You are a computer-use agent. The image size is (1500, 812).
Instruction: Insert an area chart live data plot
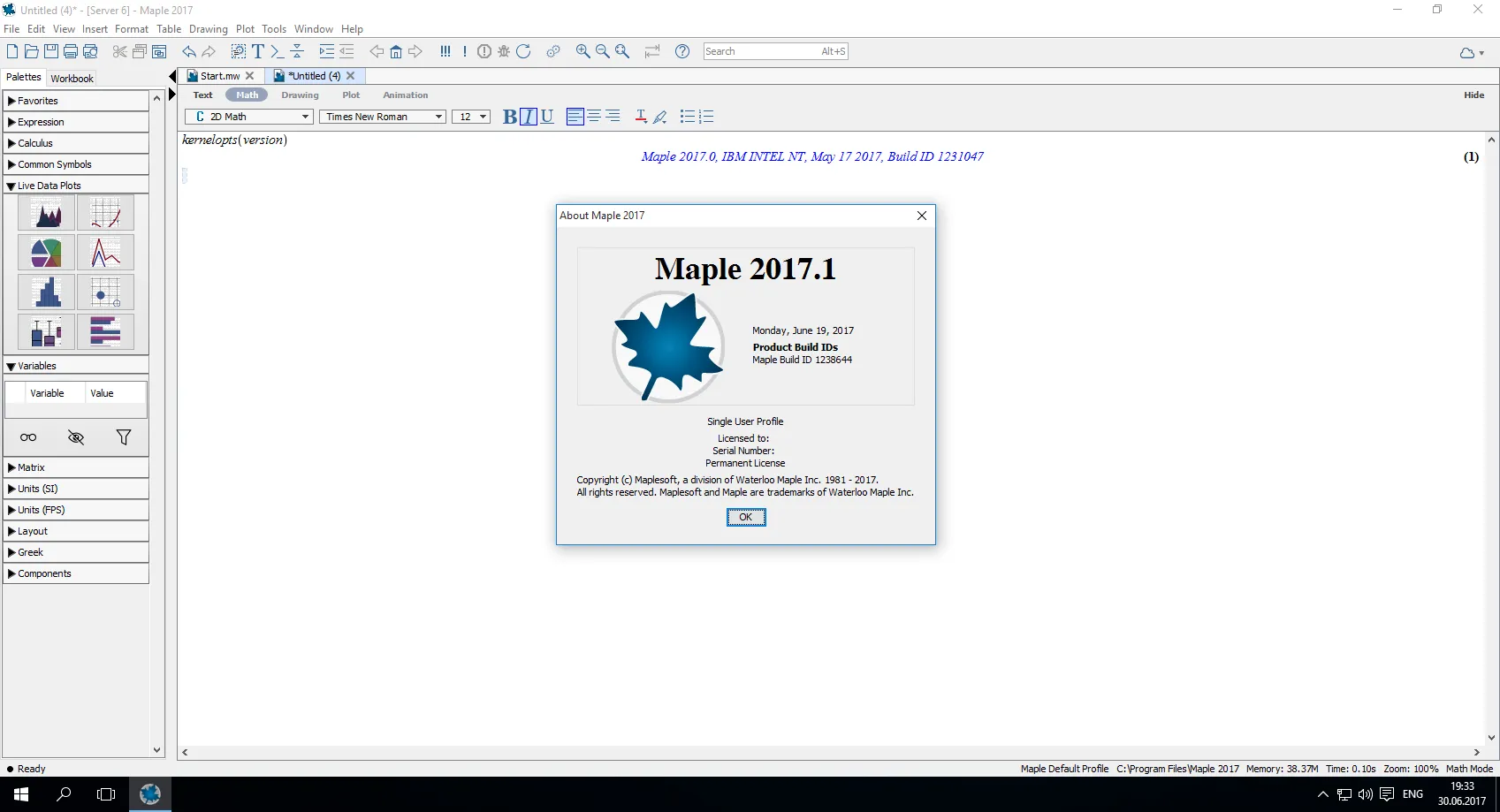(x=46, y=213)
